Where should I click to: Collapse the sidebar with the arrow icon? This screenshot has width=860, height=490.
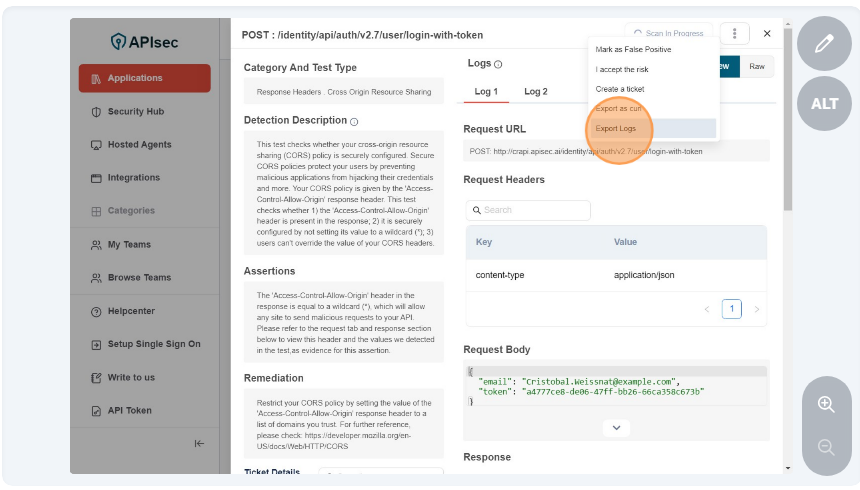199,443
